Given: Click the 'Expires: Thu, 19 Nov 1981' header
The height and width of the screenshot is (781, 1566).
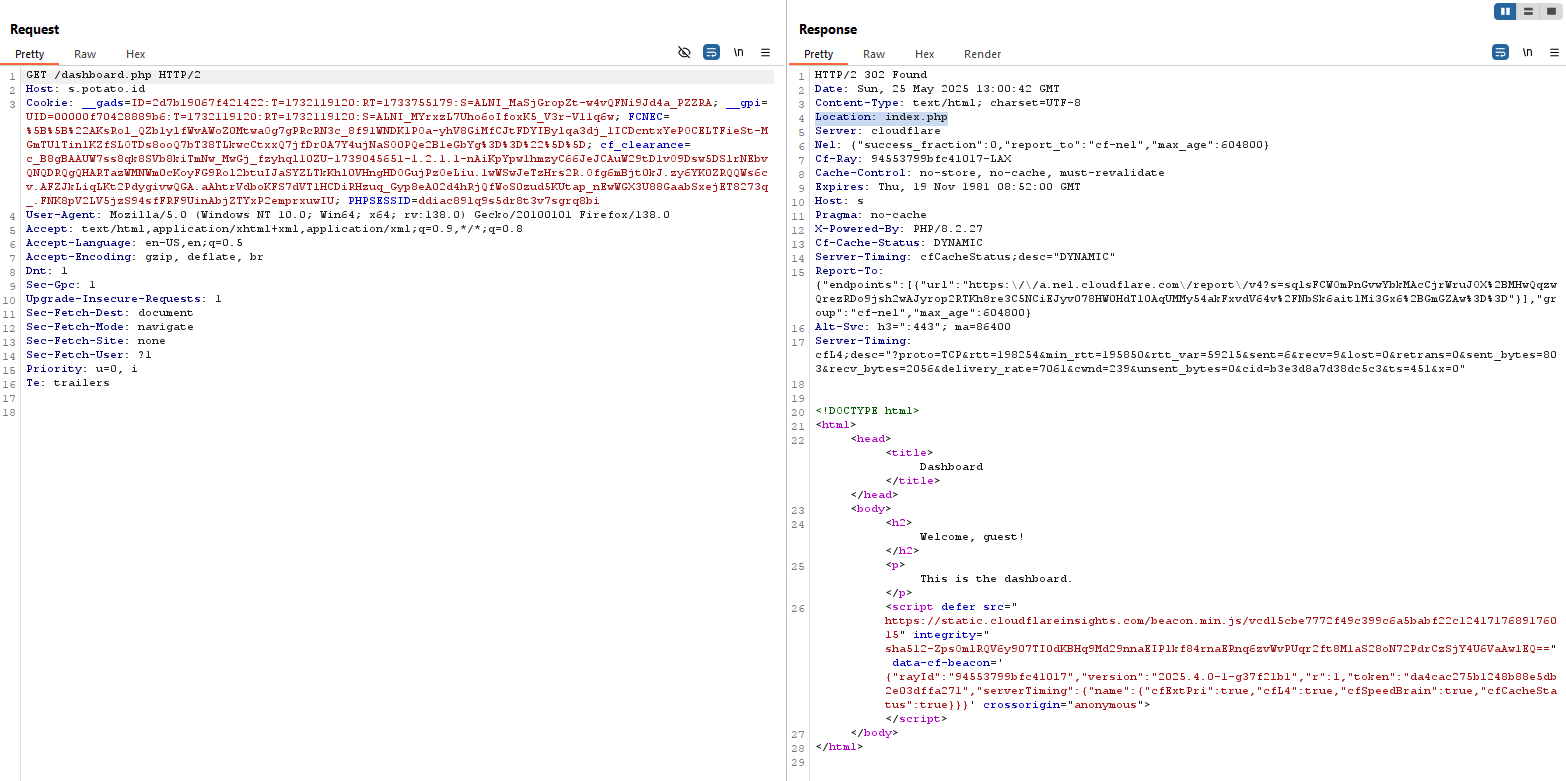Looking at the screenshot, I should (x=948, y=187).
